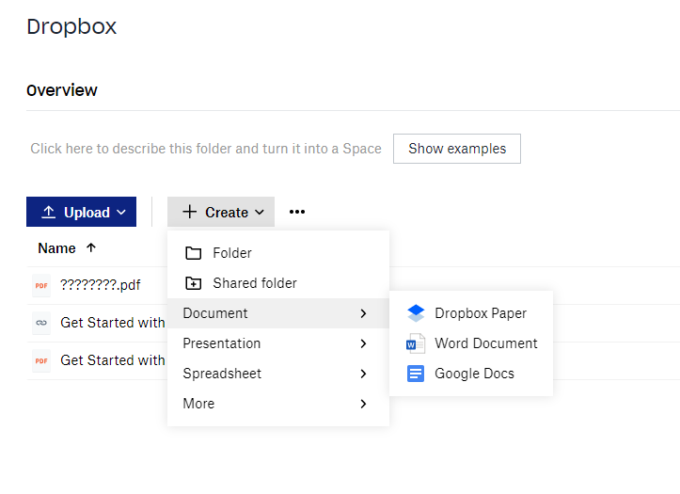Click PDF icon in the last file row

click(41, 360)
